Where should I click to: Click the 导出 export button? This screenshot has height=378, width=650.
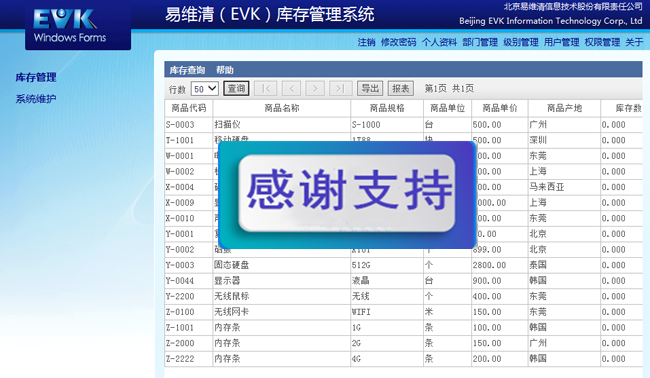[370, 88]
